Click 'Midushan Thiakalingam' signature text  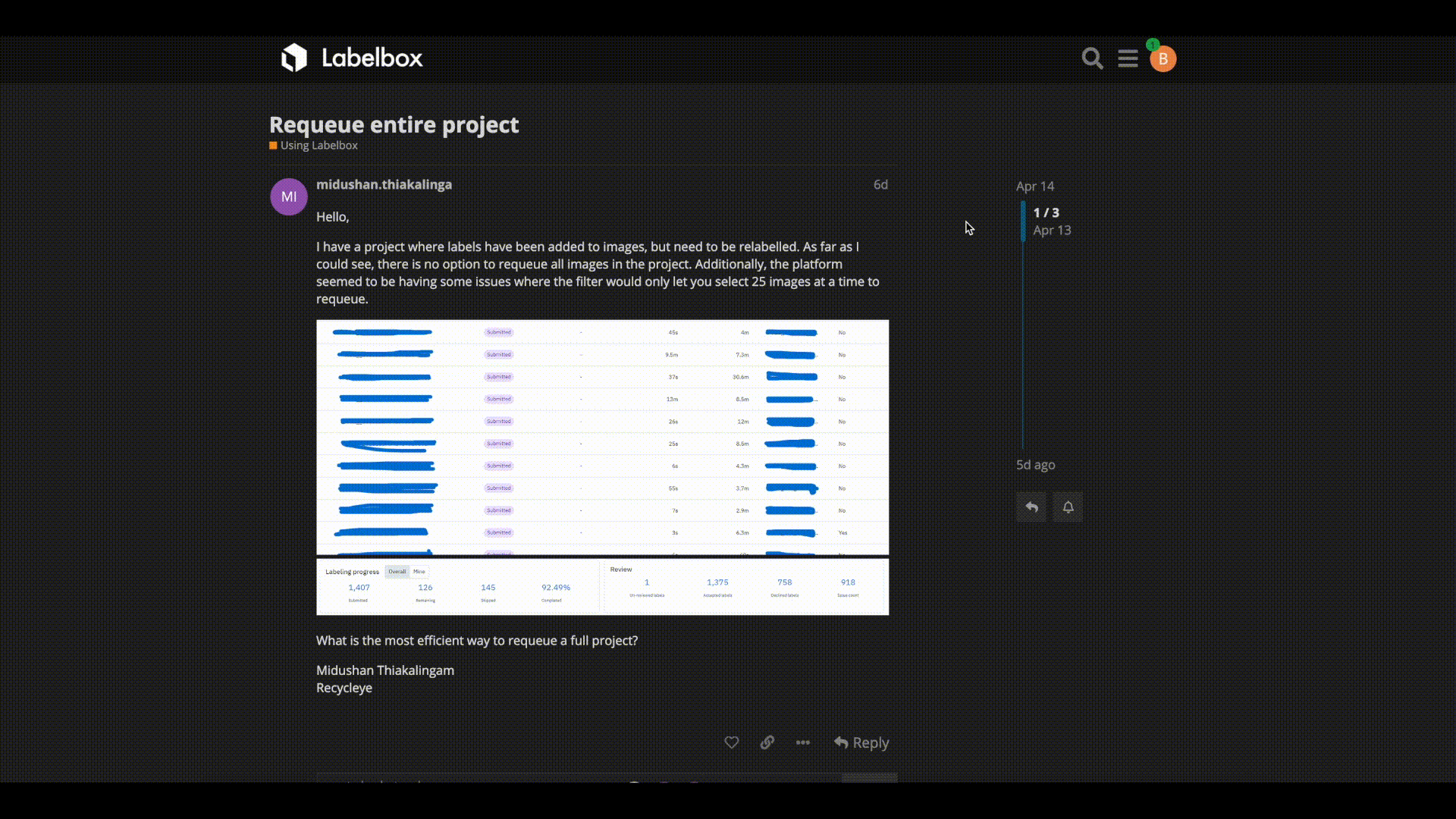tap(385, 670)
